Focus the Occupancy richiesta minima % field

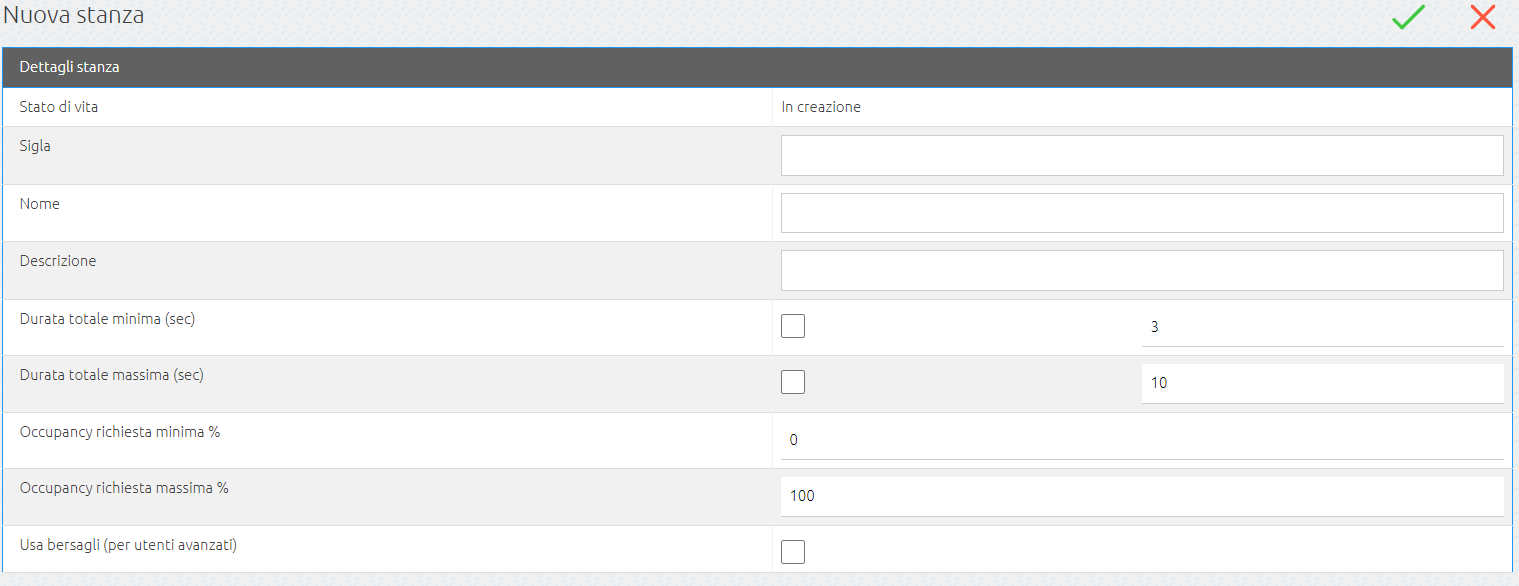coord(1142,440)
